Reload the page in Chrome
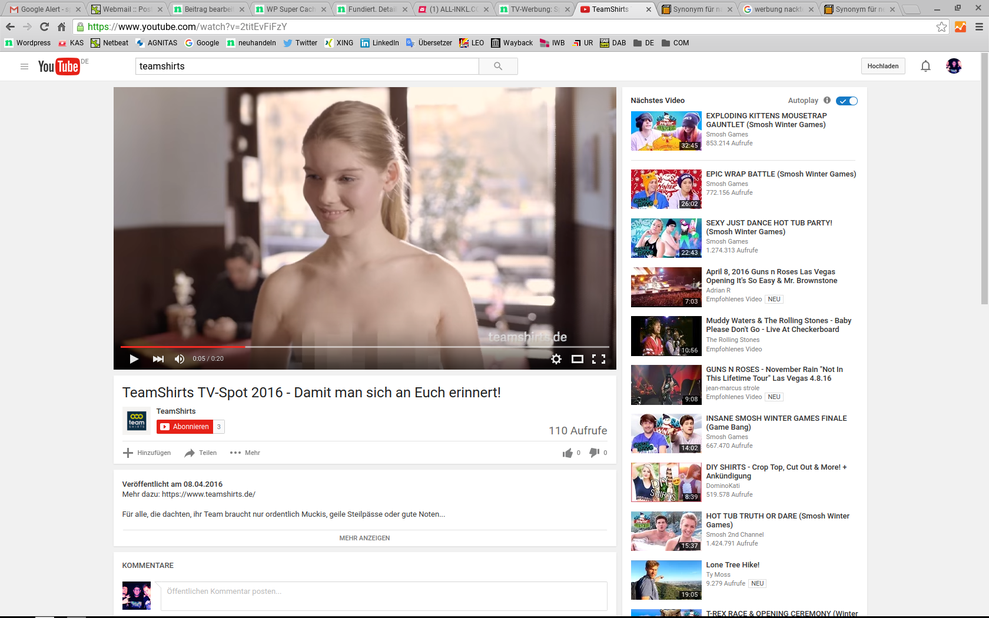The height and width of the screenshot is (618, 989). point(44,26)
